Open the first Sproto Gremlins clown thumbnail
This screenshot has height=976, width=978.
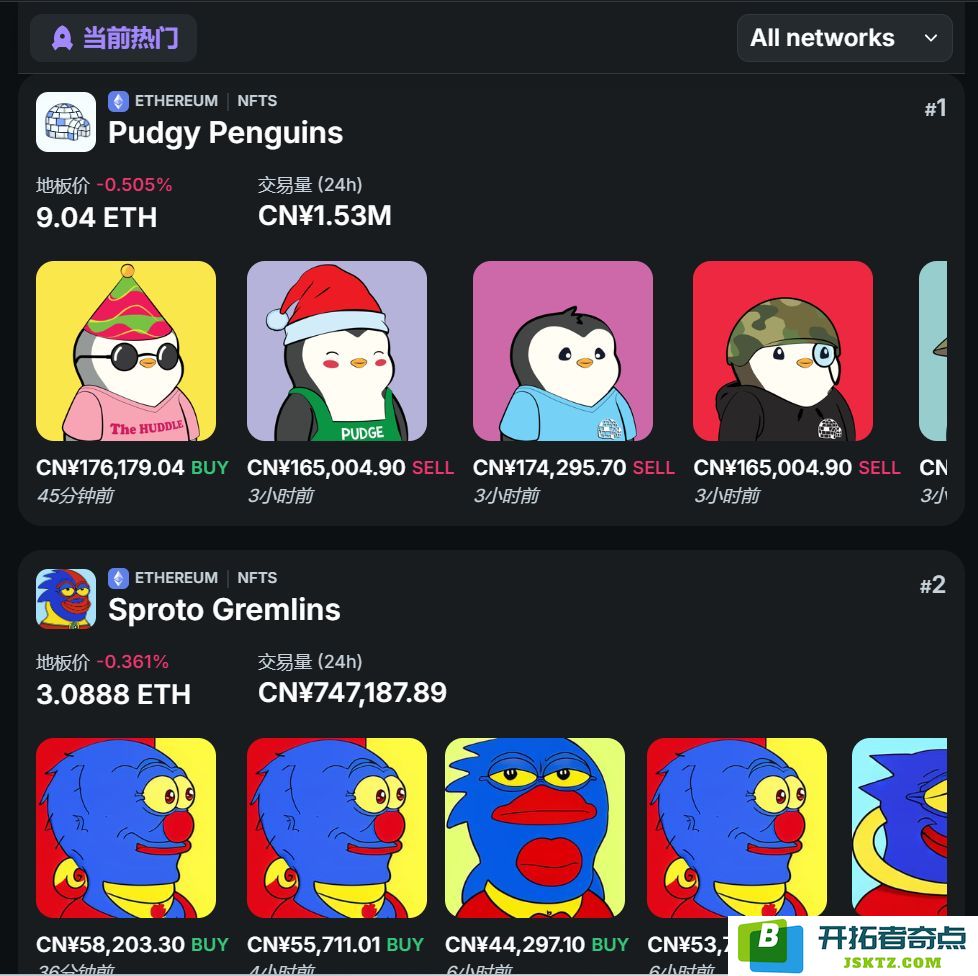click(x=126, y=828)
